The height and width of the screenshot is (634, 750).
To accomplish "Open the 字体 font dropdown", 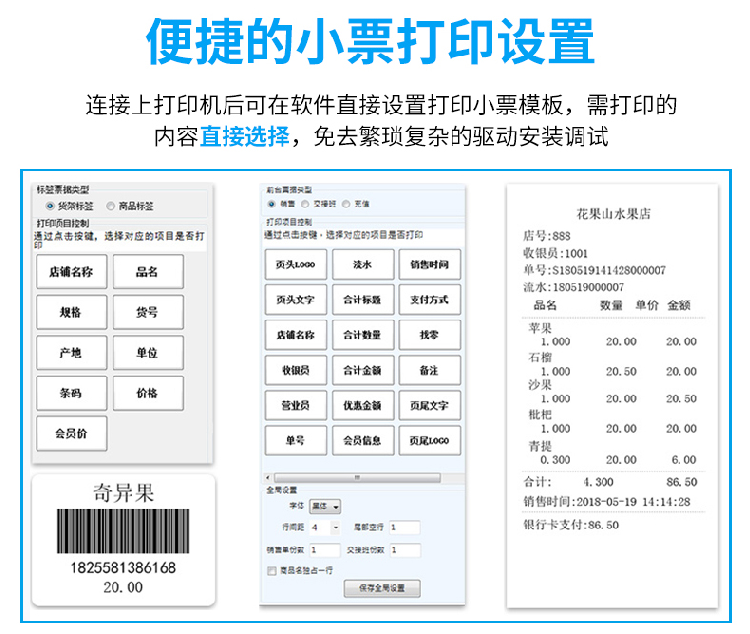I will click(325, 507).
